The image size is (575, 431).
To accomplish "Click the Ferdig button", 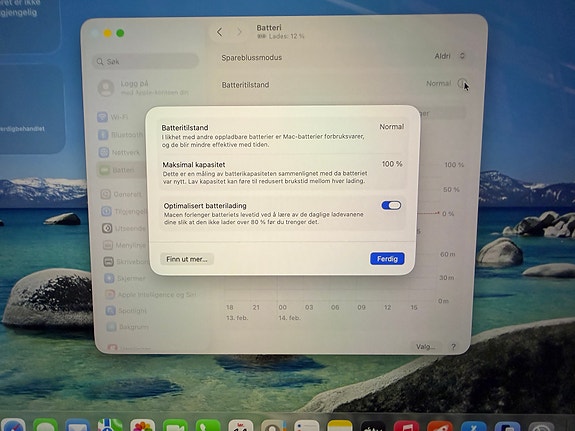I will point(387,259).
